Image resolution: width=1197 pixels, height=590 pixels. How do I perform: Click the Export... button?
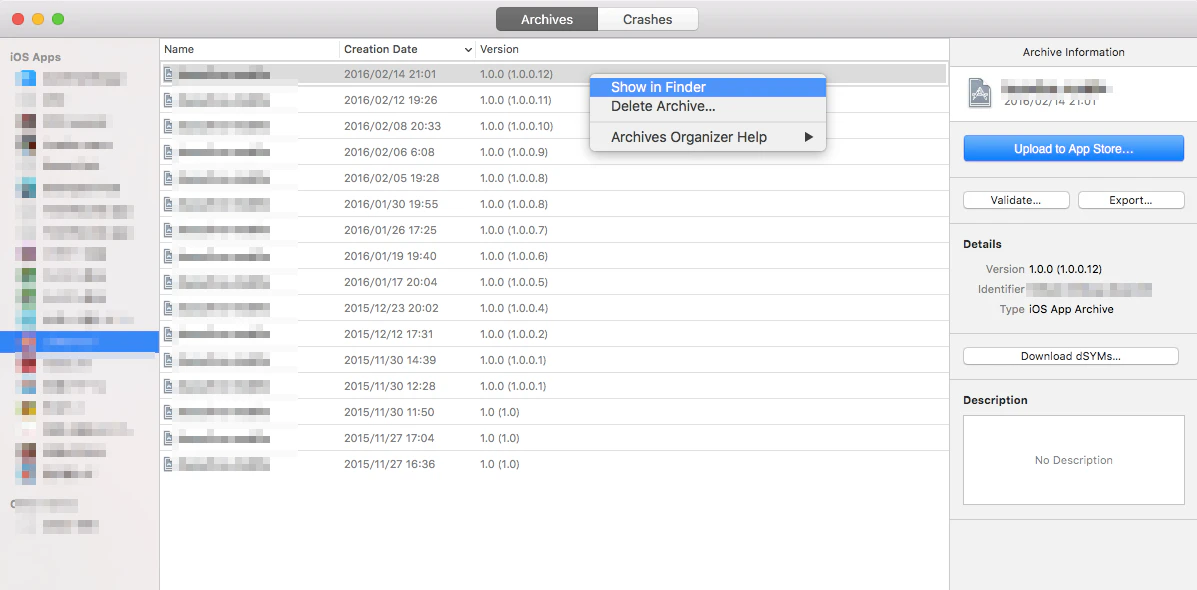coord(1131,200)
